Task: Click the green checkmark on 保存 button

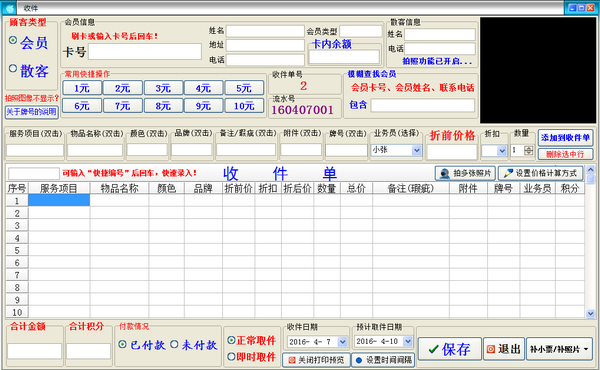Action: pos(433,349)
